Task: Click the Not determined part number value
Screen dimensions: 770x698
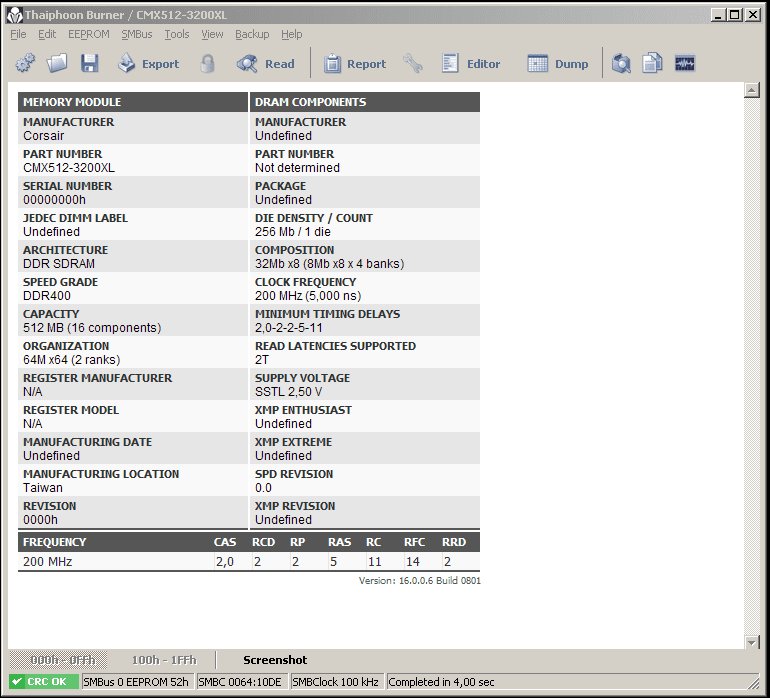Action: click(x=297, y=168)
